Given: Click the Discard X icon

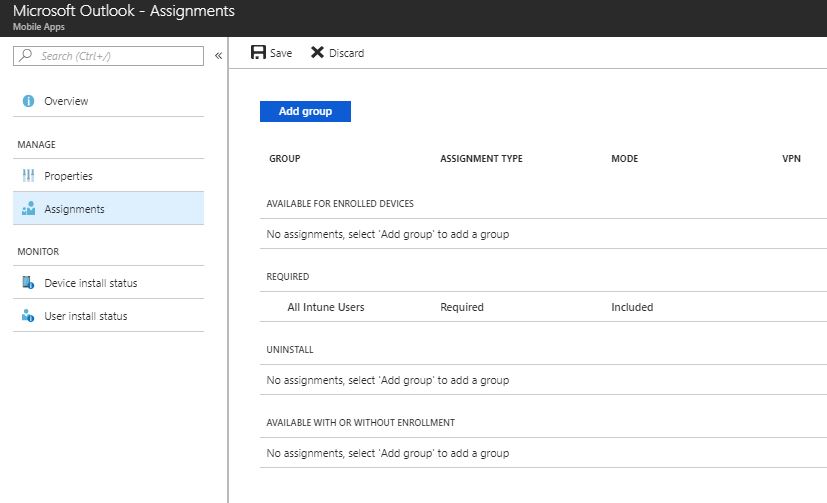Looking at the screenshot, I should point(317,52).
